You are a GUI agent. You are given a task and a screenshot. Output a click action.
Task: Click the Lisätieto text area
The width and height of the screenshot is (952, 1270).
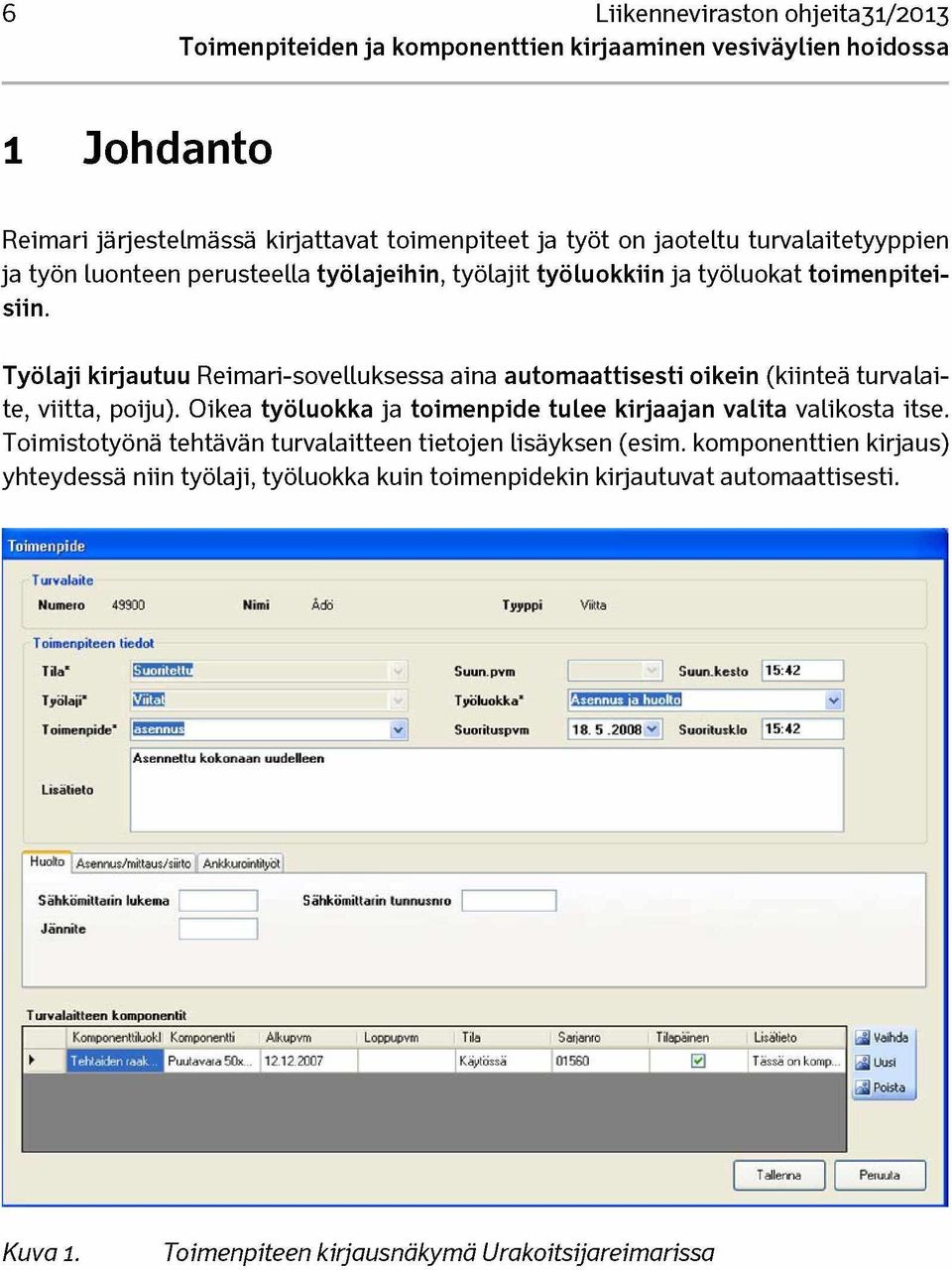(x=487, y=790)
